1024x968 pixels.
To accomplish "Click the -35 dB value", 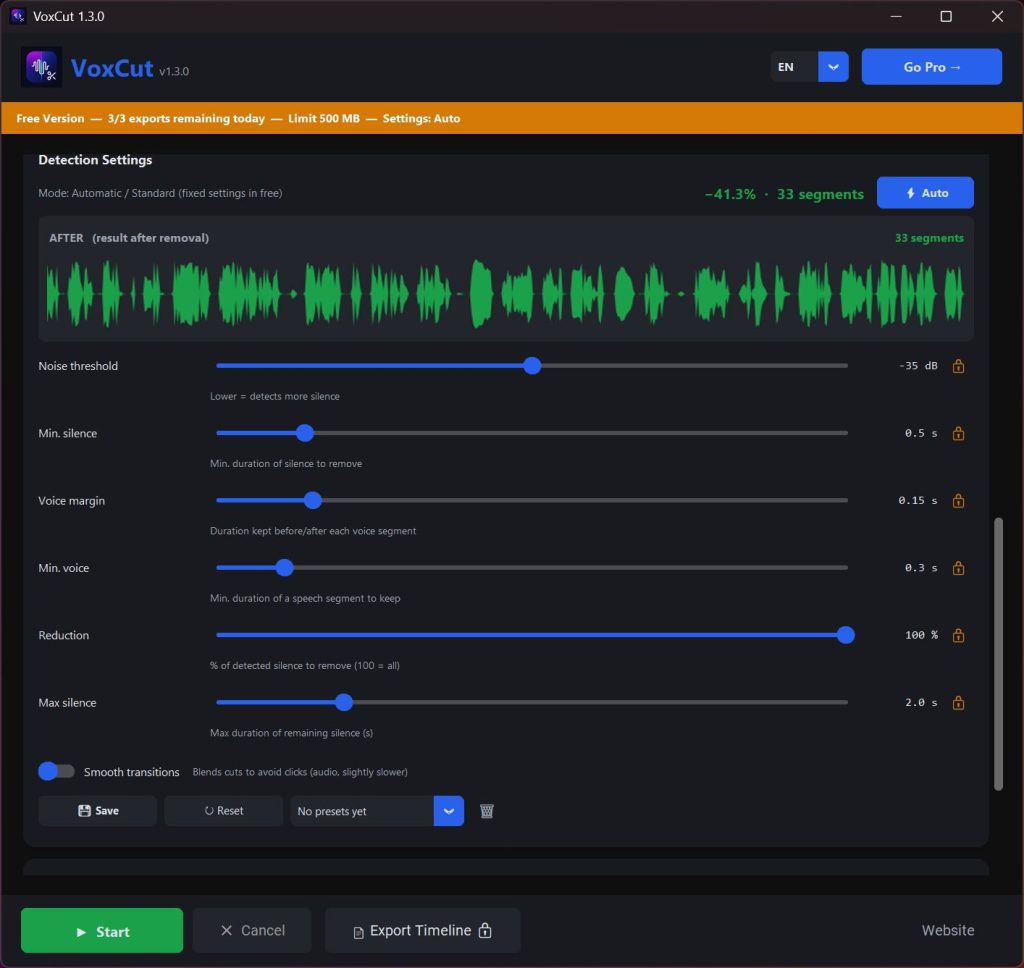I will pyautogui.click(x=918, y=366).
